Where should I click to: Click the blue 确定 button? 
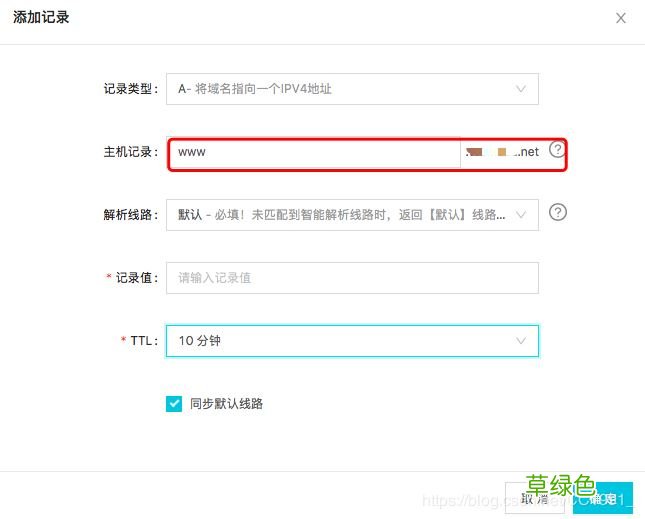(x=603, y=499)
